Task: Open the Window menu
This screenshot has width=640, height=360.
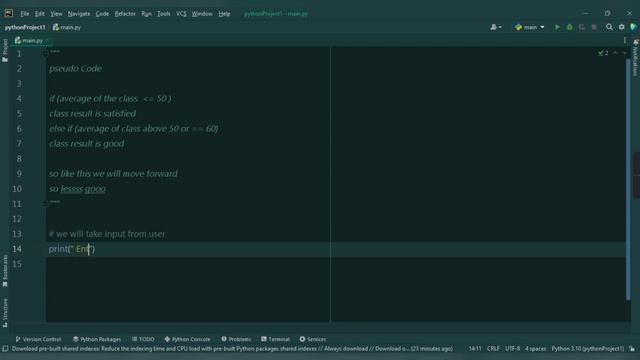Action: tap(202, 13)
